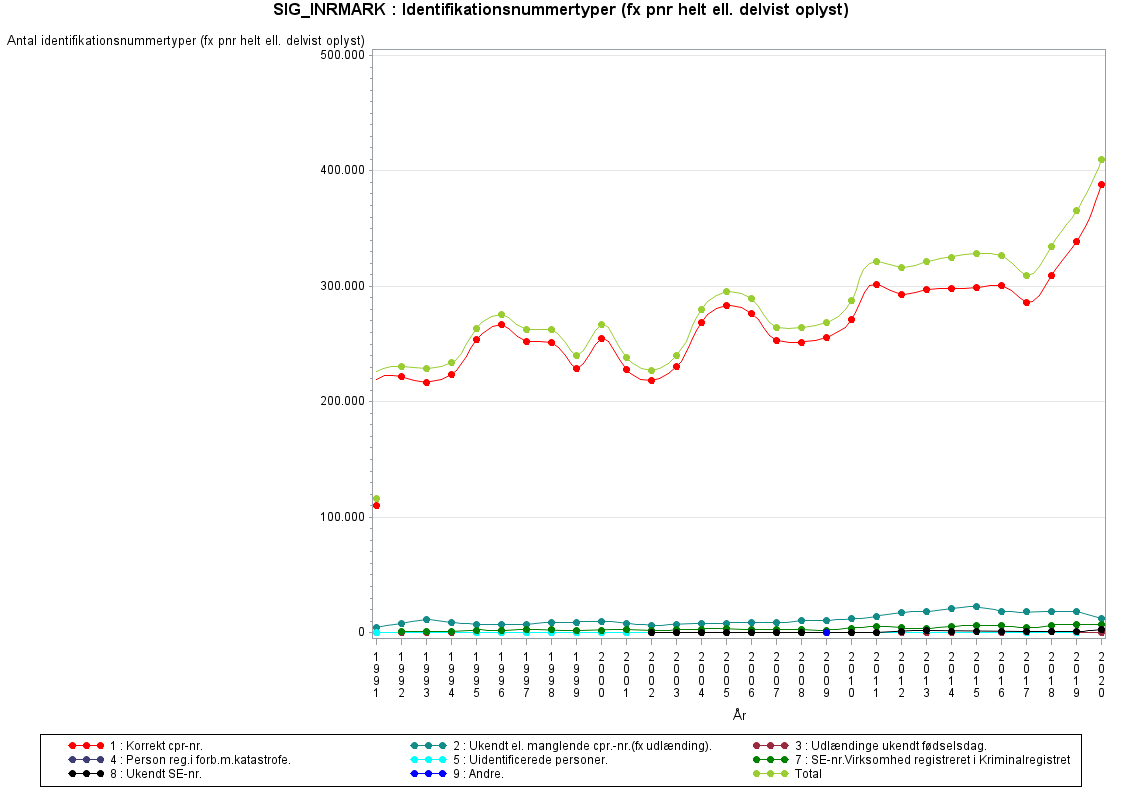The image size is (1122, 793).
Task: Click the y-axis title 'Antal identifikationsnummertyper'
Action: 186,41
